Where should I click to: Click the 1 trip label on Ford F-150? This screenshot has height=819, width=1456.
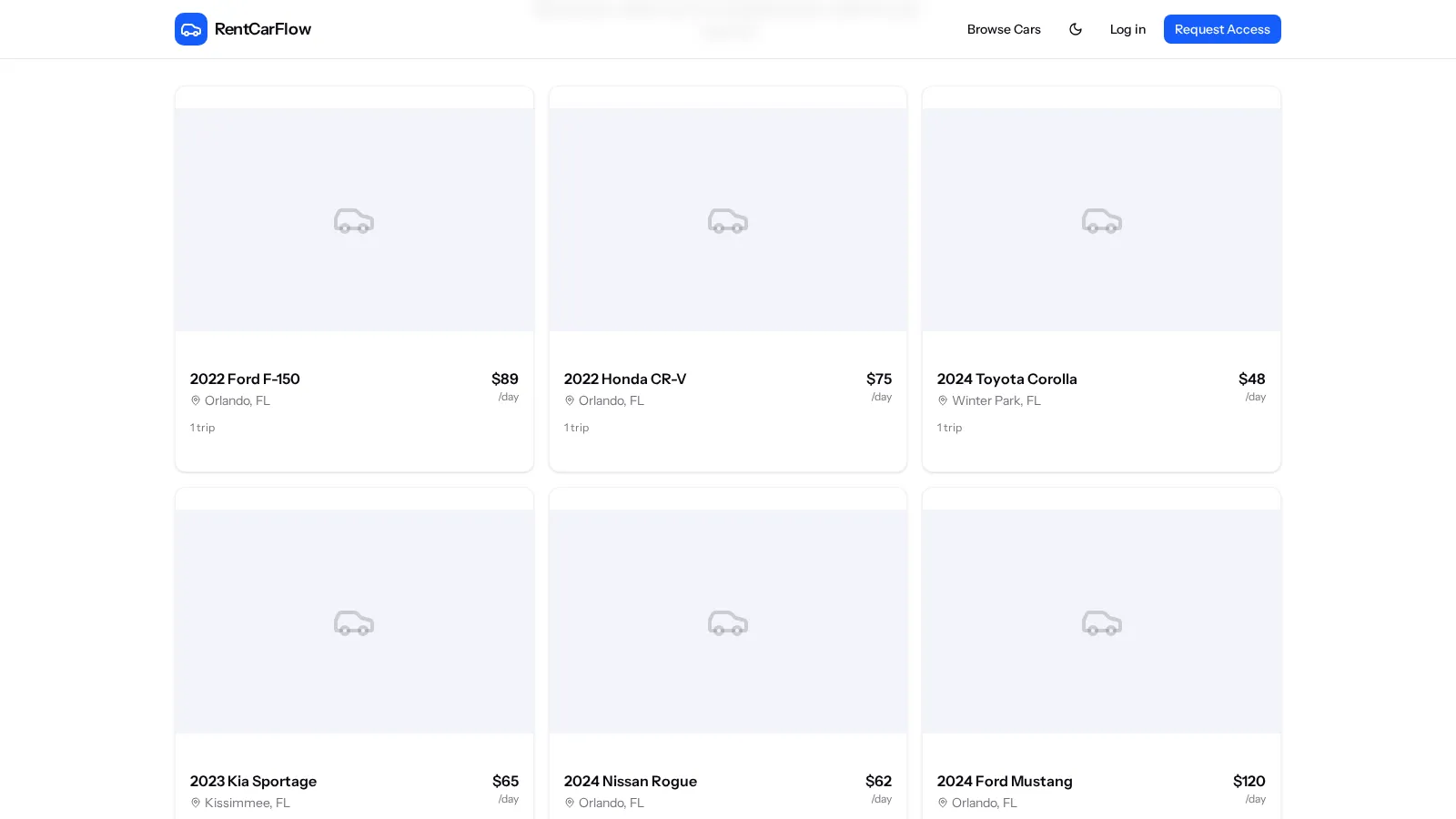[203, 428]
